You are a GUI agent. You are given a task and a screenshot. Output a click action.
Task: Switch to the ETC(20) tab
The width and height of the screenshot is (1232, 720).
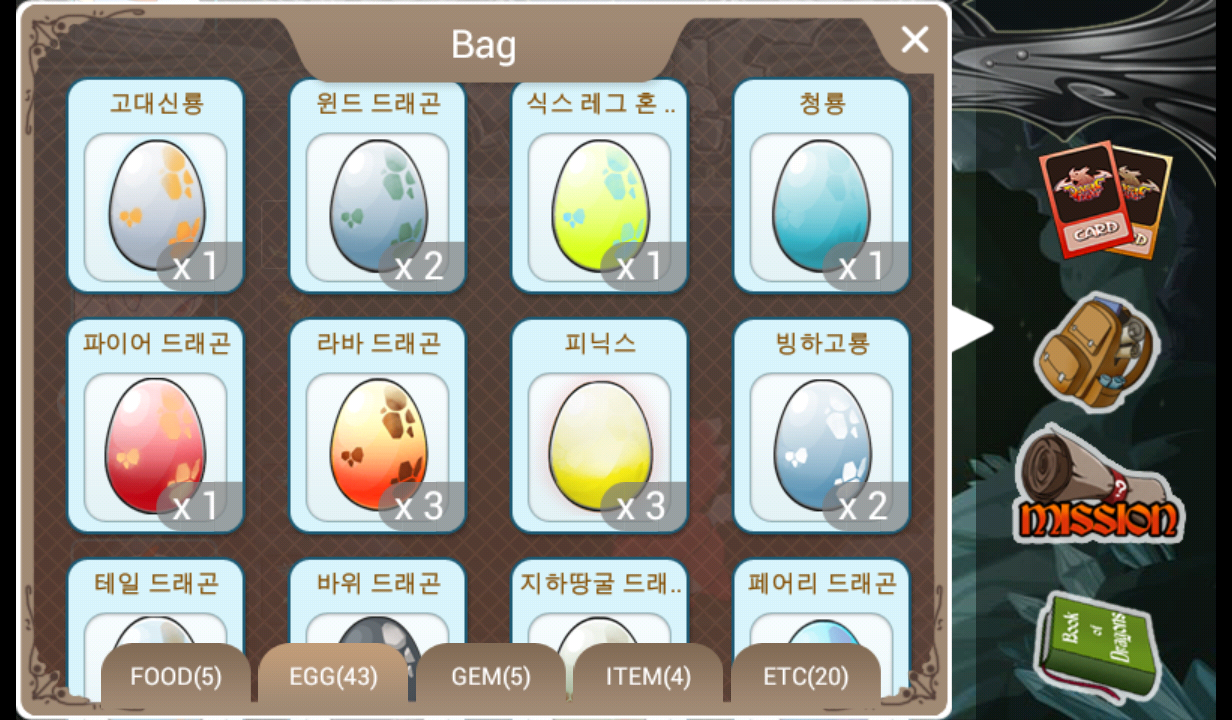[x=806, y=677]
